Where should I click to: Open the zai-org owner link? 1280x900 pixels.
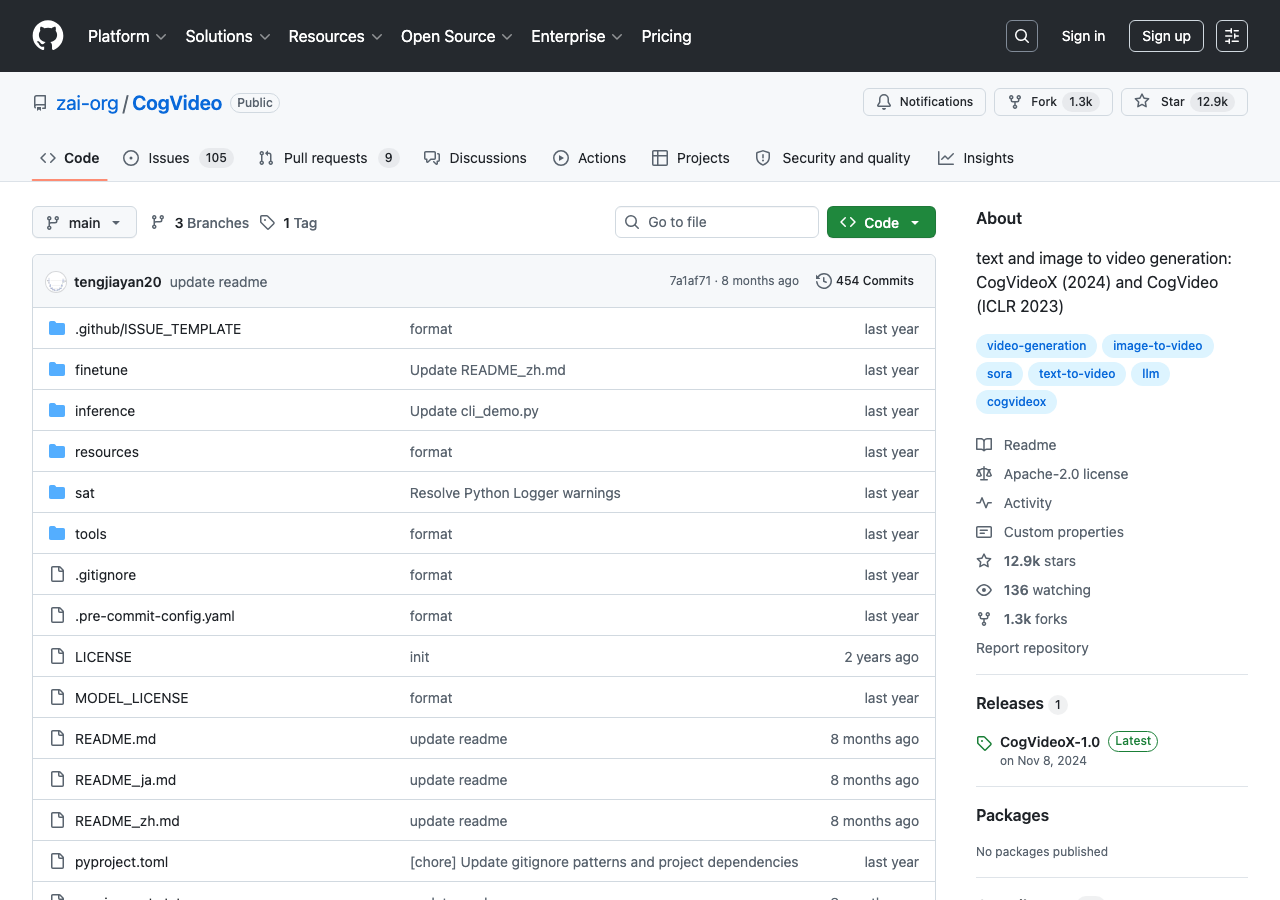pyautogui.click(x=87, y=103)
